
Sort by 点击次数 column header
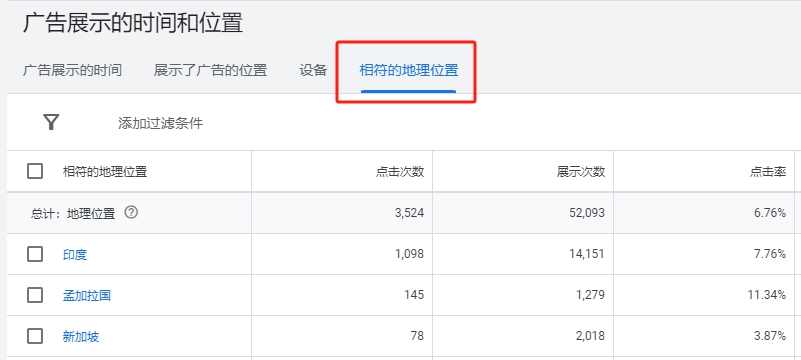[400, 172]
